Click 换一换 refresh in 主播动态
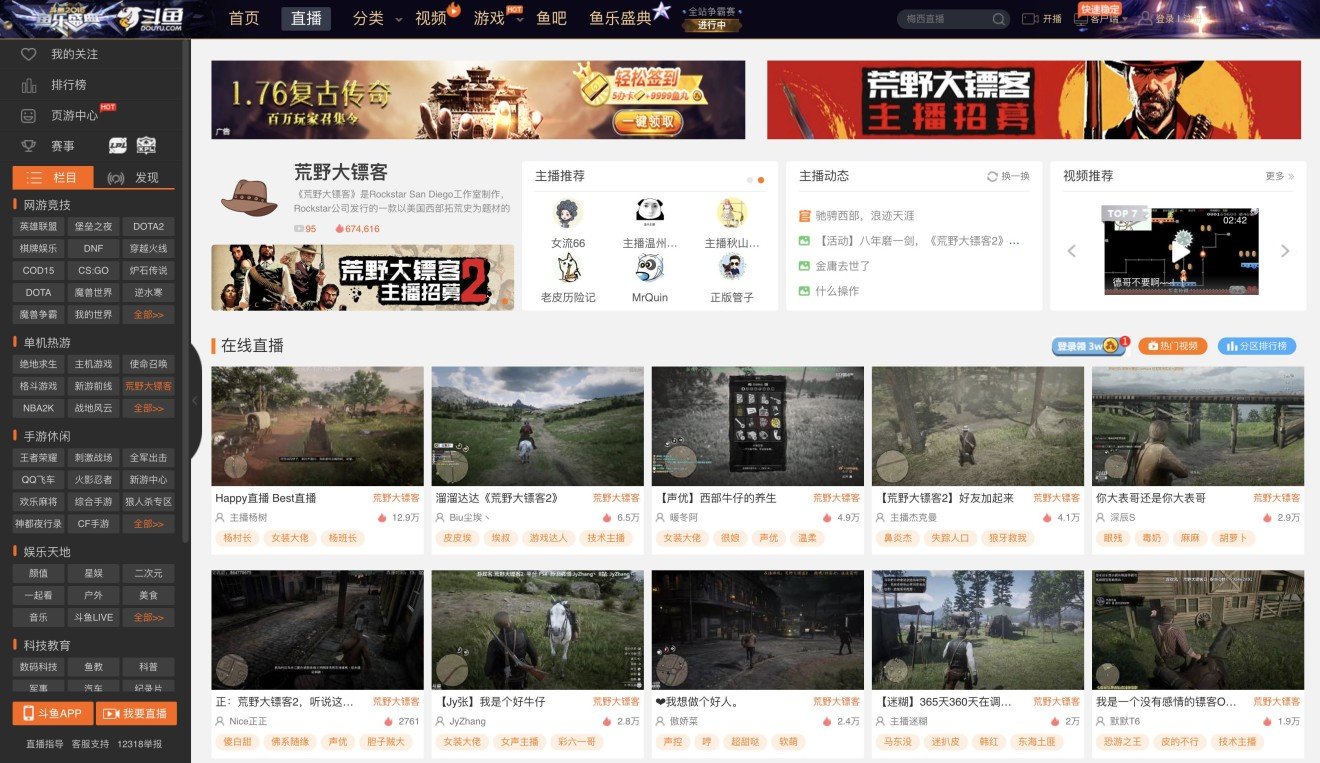Image resolution: width=1320 pixels, height=763 pixels. coord(1008,176)
